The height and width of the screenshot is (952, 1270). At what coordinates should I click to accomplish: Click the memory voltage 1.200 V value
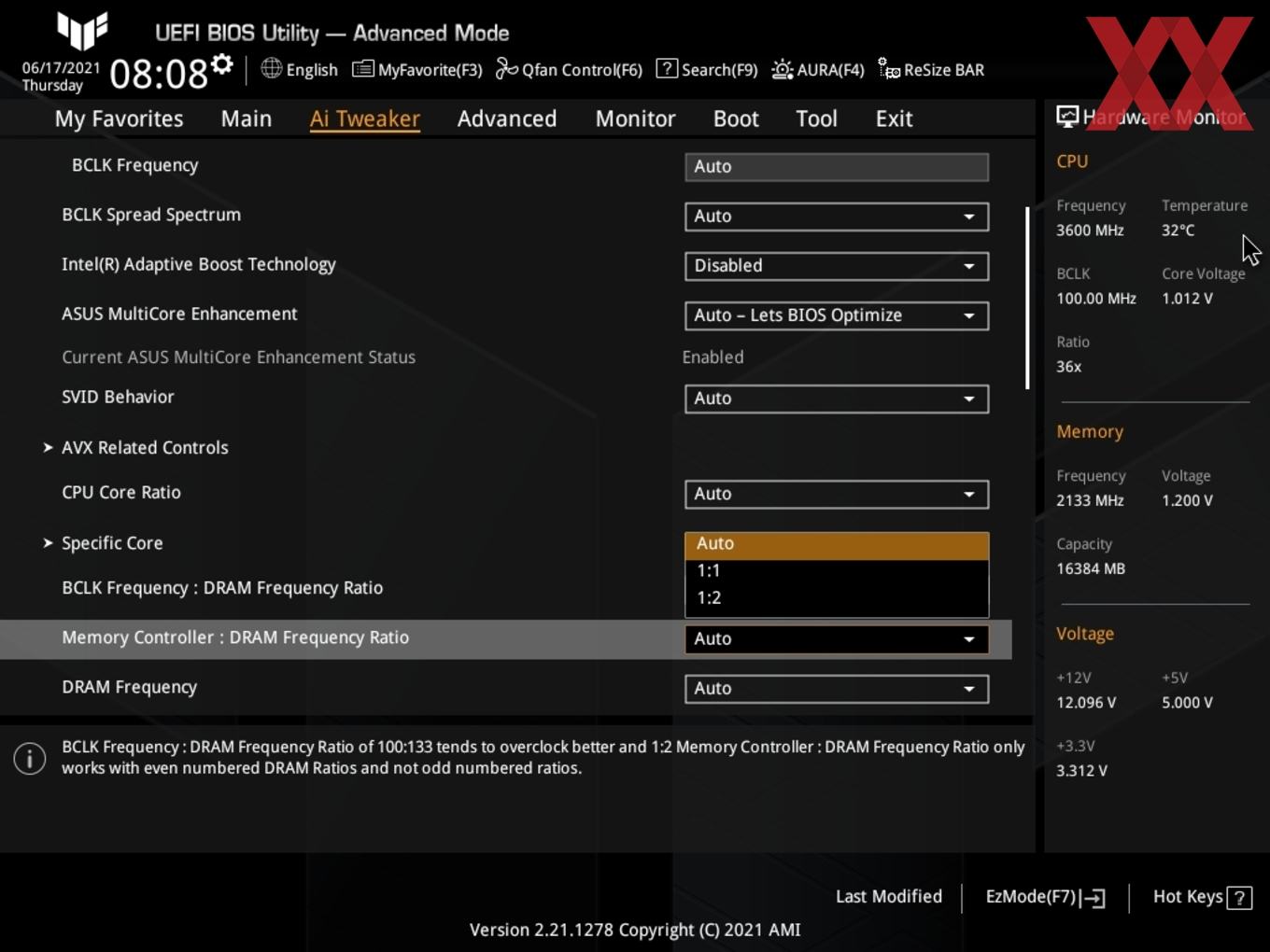pos(1187,500)
